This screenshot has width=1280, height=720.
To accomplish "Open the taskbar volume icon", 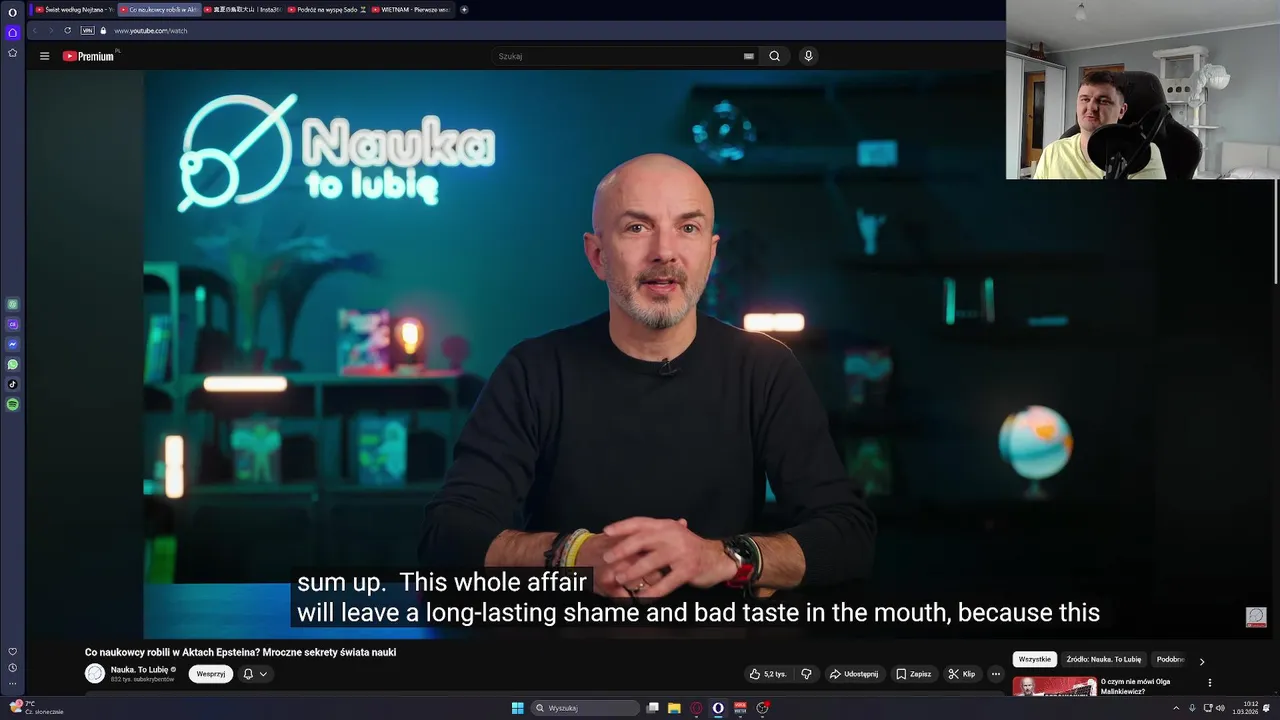I will coord(1220,708).
